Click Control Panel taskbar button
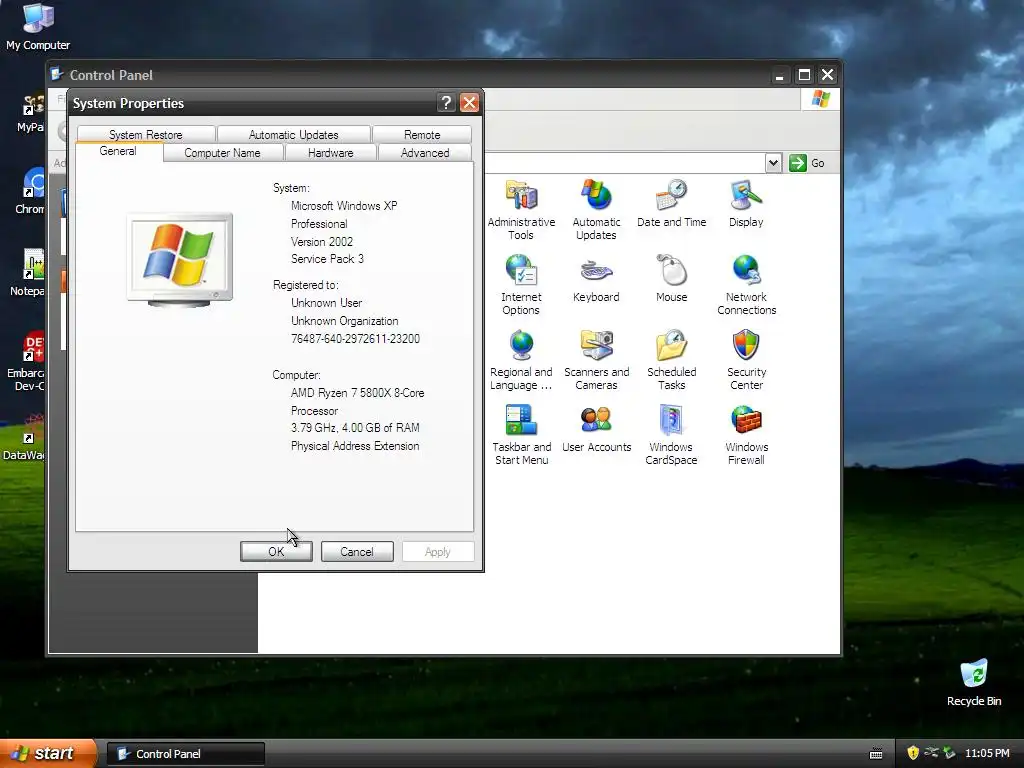 (185, 754)
